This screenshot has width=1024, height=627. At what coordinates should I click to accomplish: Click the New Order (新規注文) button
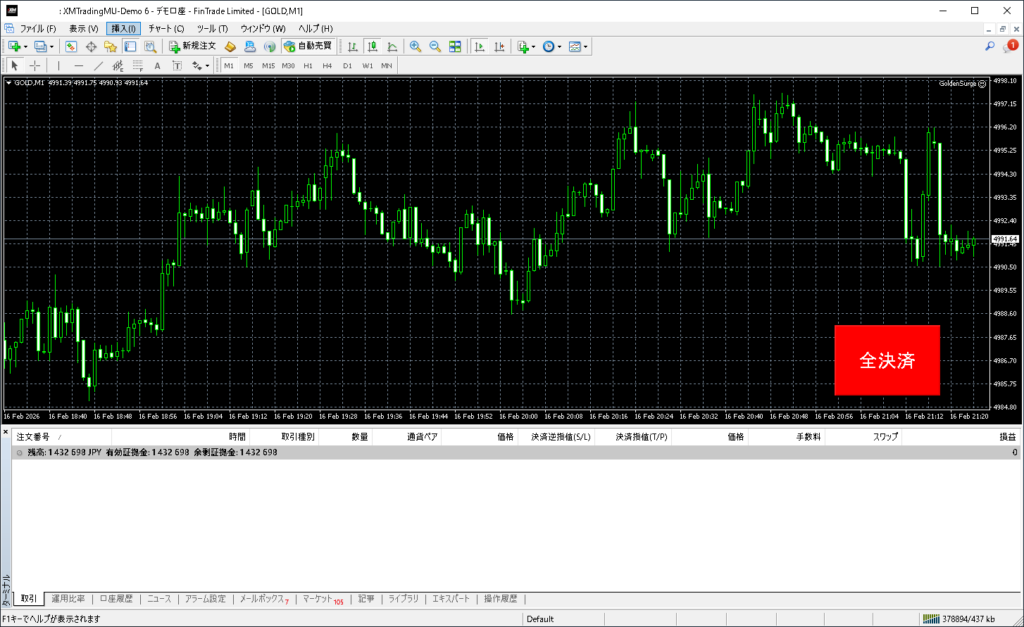coord(192,46)
